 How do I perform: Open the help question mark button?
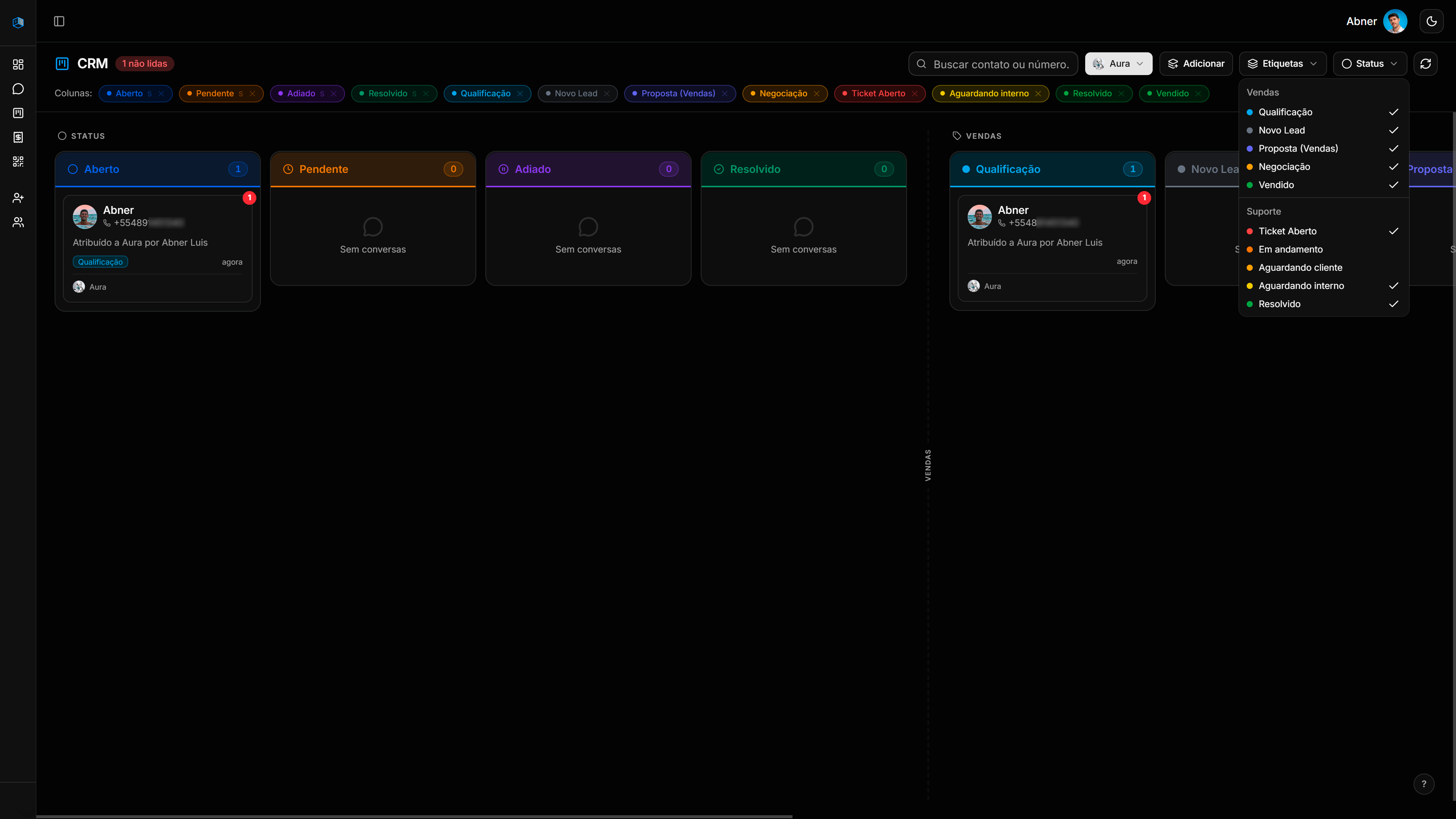coord(1424,784)
